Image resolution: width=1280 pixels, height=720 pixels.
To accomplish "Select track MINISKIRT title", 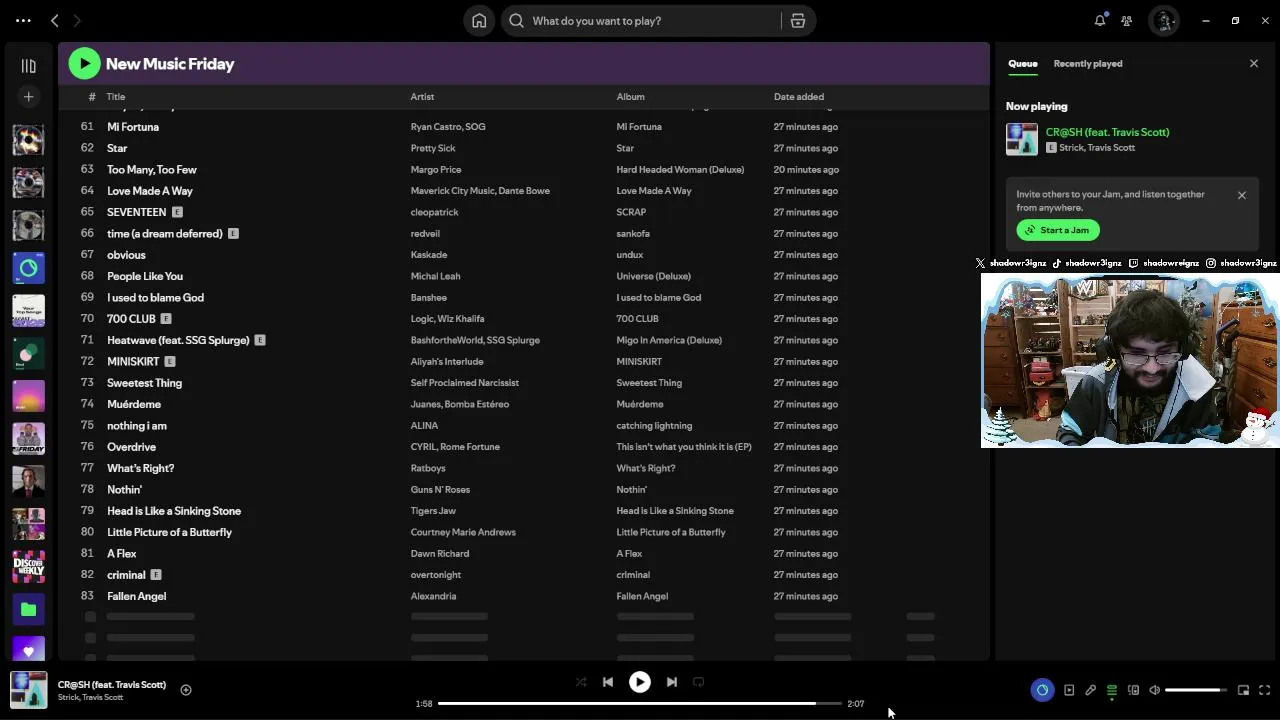I will [133, 362].
